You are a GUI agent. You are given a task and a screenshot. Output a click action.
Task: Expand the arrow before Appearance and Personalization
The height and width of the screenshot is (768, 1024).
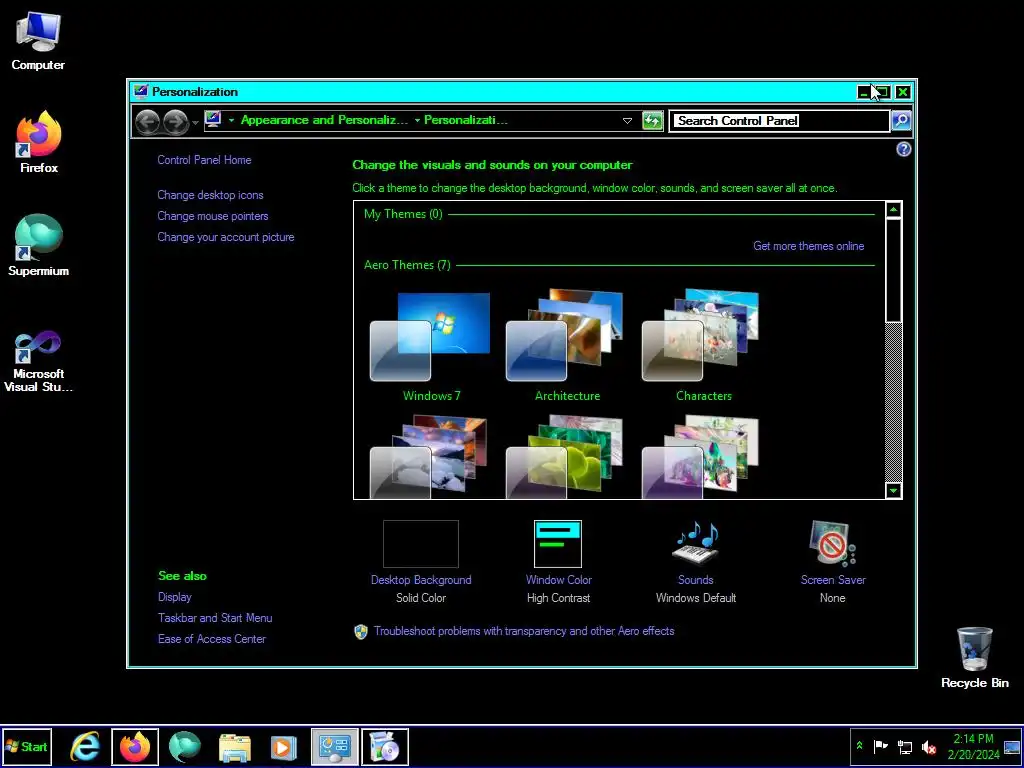pos(231,120)
